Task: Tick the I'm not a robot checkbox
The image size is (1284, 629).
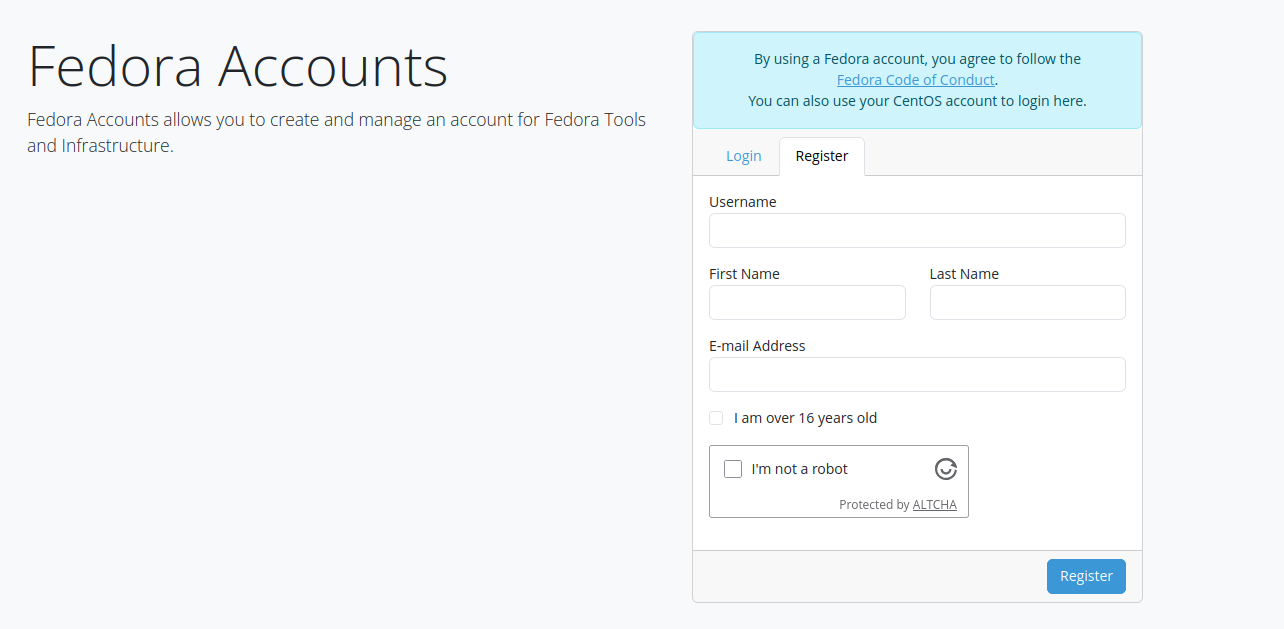Action: click(x=733, y=469)
